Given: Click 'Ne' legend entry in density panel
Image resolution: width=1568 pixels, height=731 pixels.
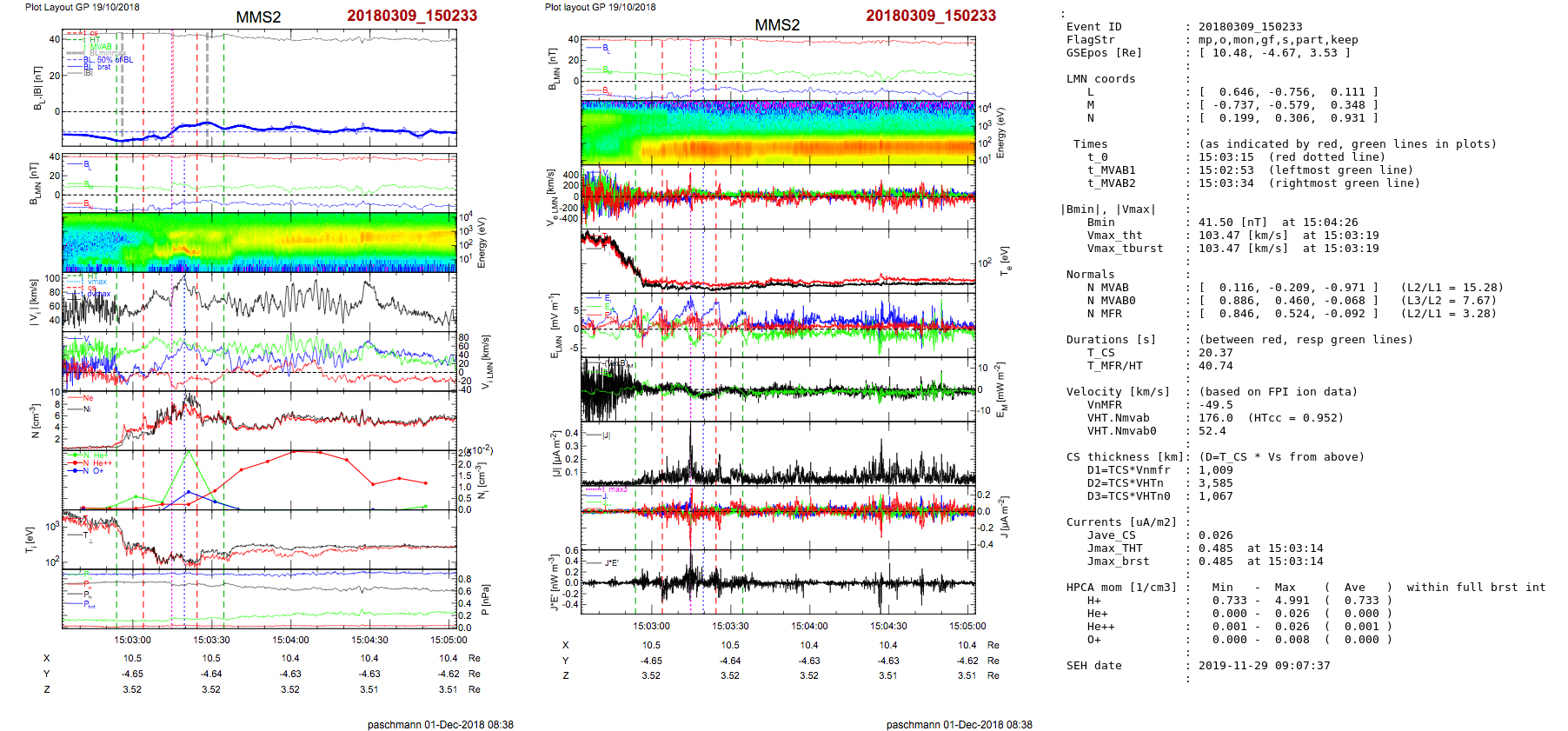Looking at the screenshot, I should point(88,398).
